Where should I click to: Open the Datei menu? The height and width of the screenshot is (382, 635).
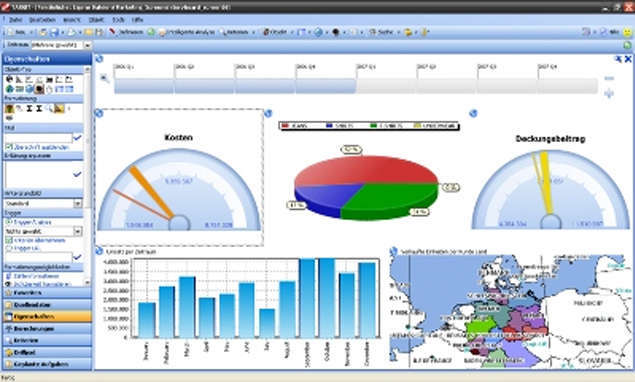(x=15, y=19)
